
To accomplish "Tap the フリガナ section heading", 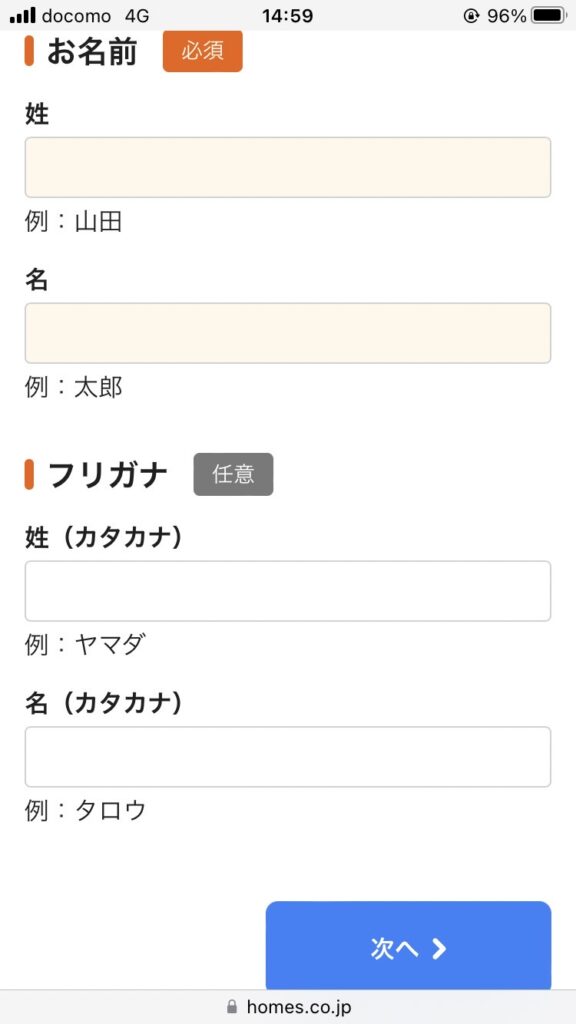I will pyautogui.click(x=108, y=475).
